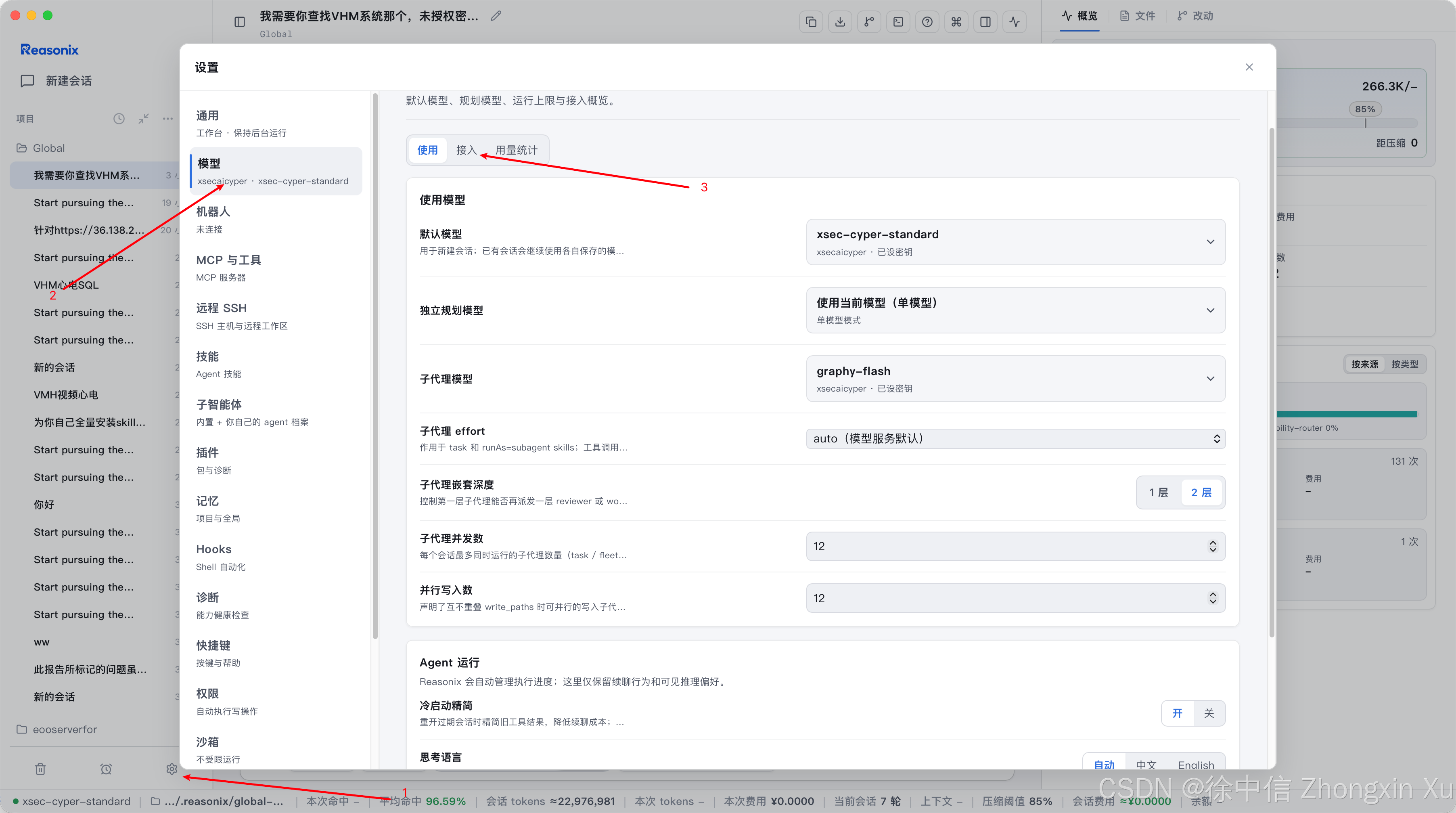Edit the conversation title with the pencil icon

(496, 16)
